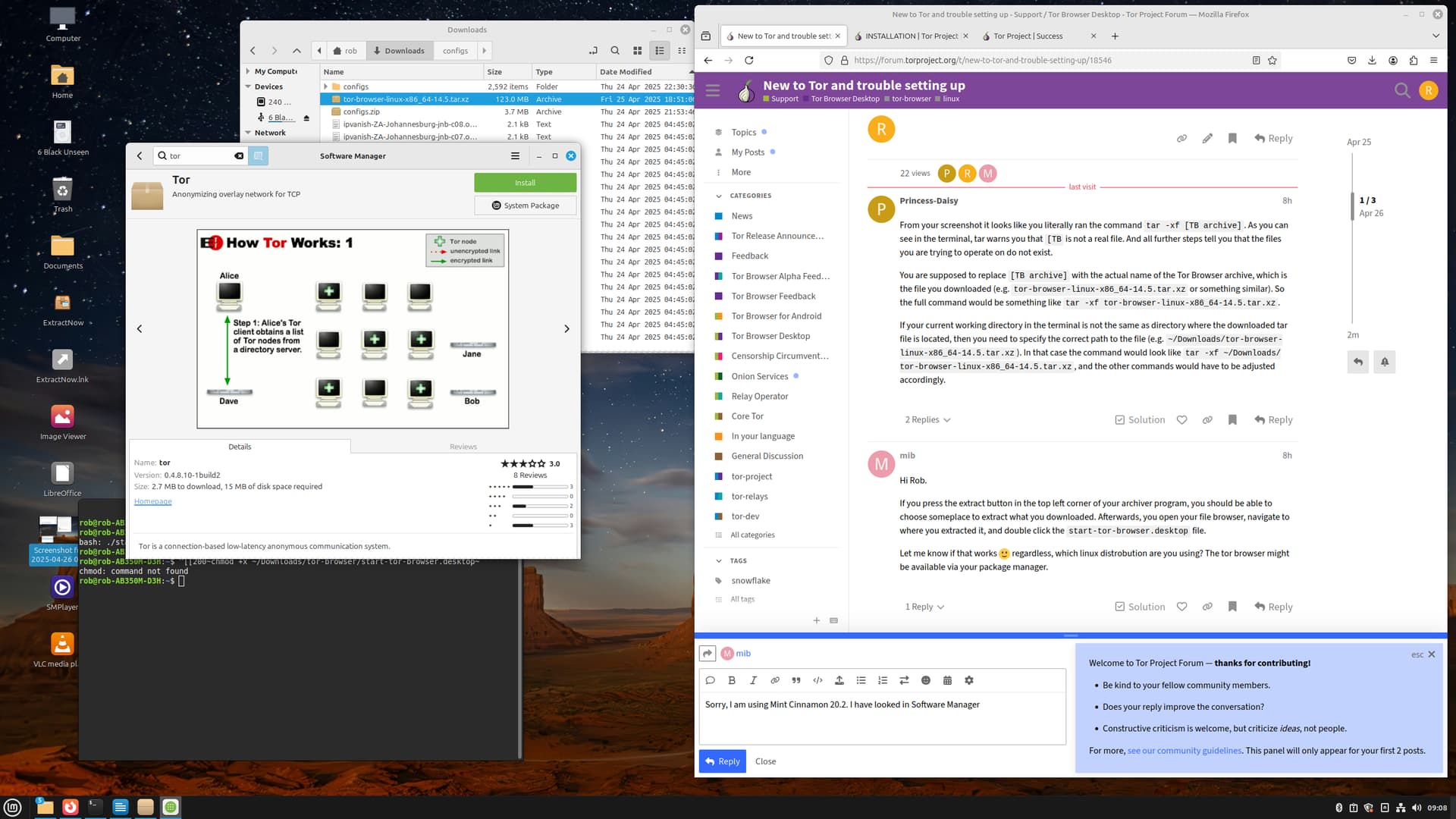Open the Terminal launcher in the taskbar
This screenshot has width=1456, height=819.
(x=96, y=807)
